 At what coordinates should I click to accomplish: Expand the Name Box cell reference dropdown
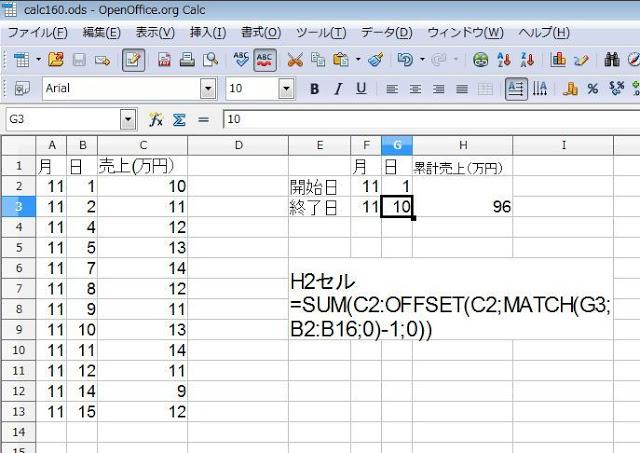click(127, 119)
